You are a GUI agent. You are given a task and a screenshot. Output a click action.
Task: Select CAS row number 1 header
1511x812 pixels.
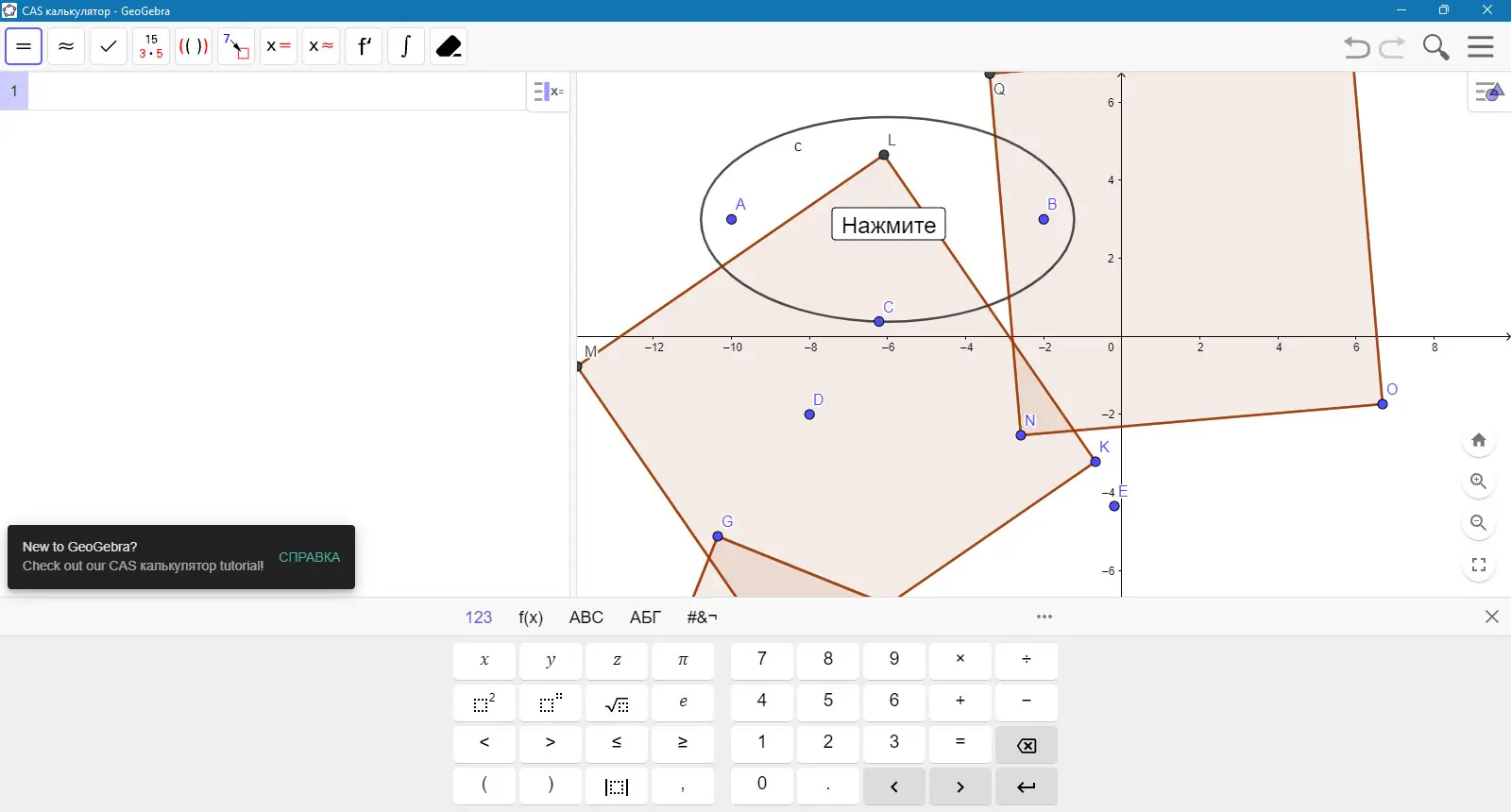point(14,92)
